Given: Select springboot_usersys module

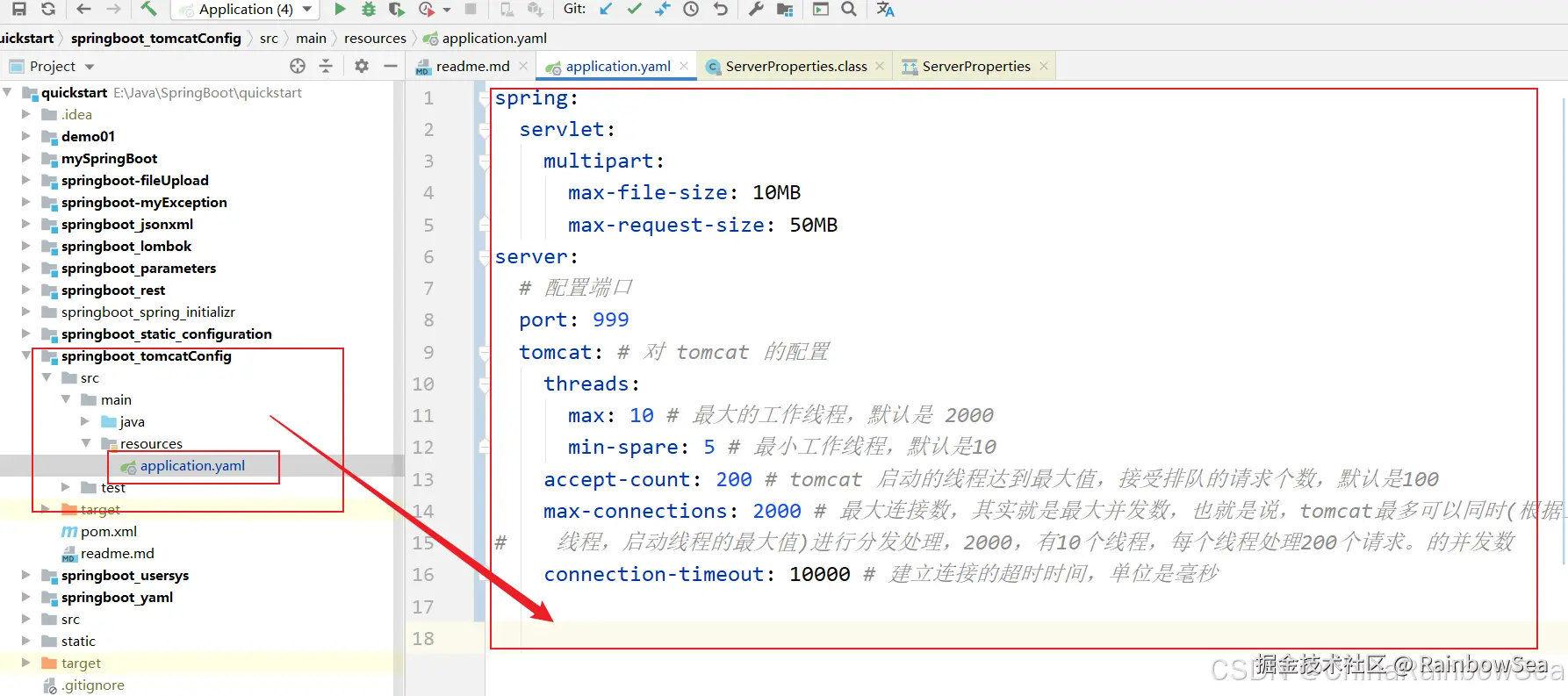Looking at the screenshot, I should (125, 575).
